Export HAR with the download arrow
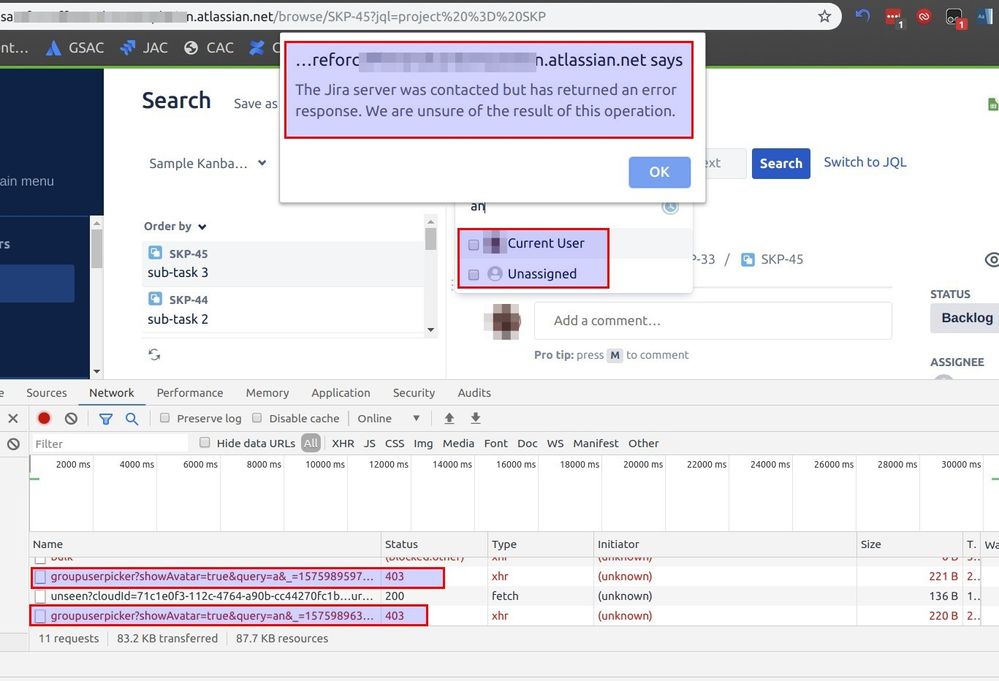Image resolution: width=999 pixels, height=681 pixels. (x=475, y=419)
